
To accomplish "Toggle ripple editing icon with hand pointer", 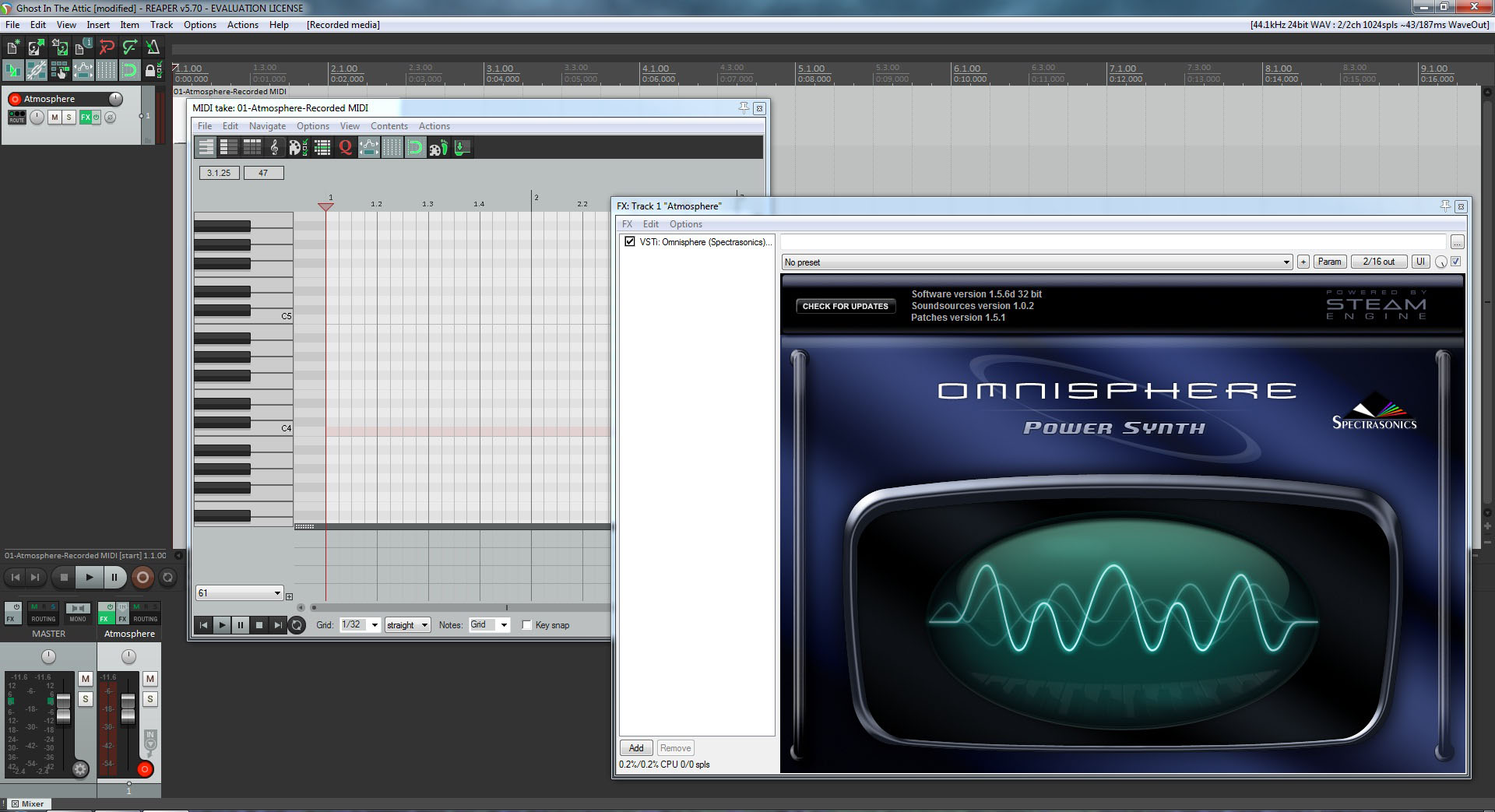I will [x=59, y=71].
